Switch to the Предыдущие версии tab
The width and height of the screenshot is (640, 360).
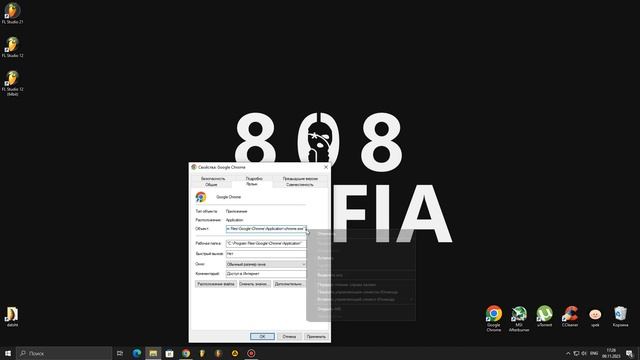click(300, 178)
